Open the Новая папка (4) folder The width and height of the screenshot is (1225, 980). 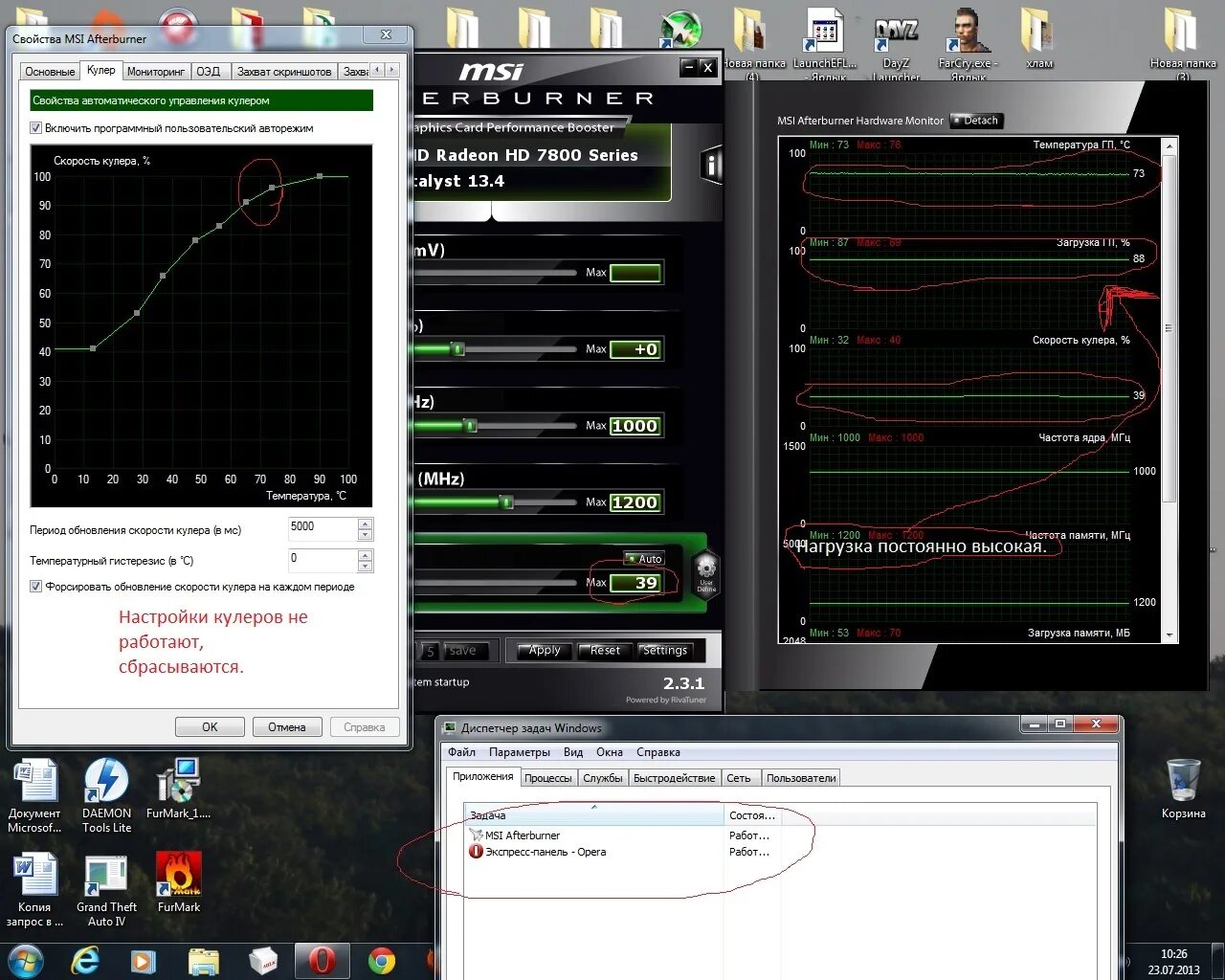click(x=752, y=43)
